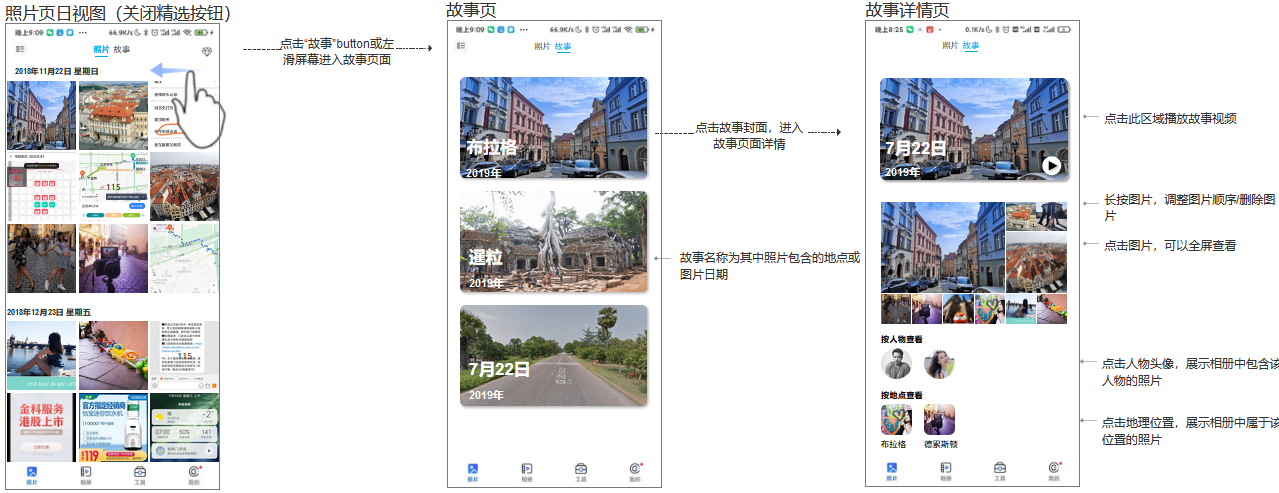
Task: Tap 照片 bottom nav icon in 故事页
Action: (x=473, y=472)
